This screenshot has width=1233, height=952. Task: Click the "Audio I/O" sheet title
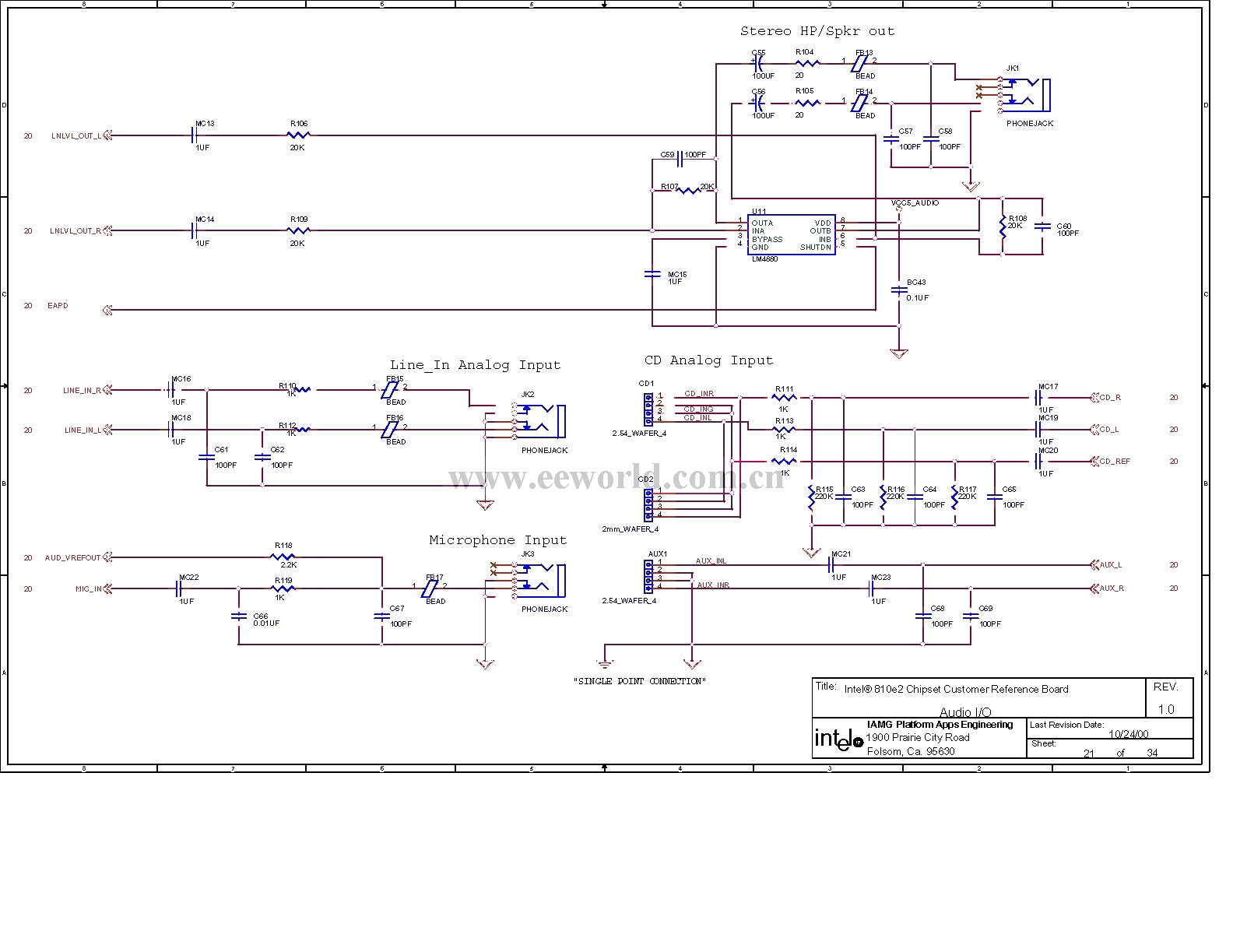(x=965, y=712)
